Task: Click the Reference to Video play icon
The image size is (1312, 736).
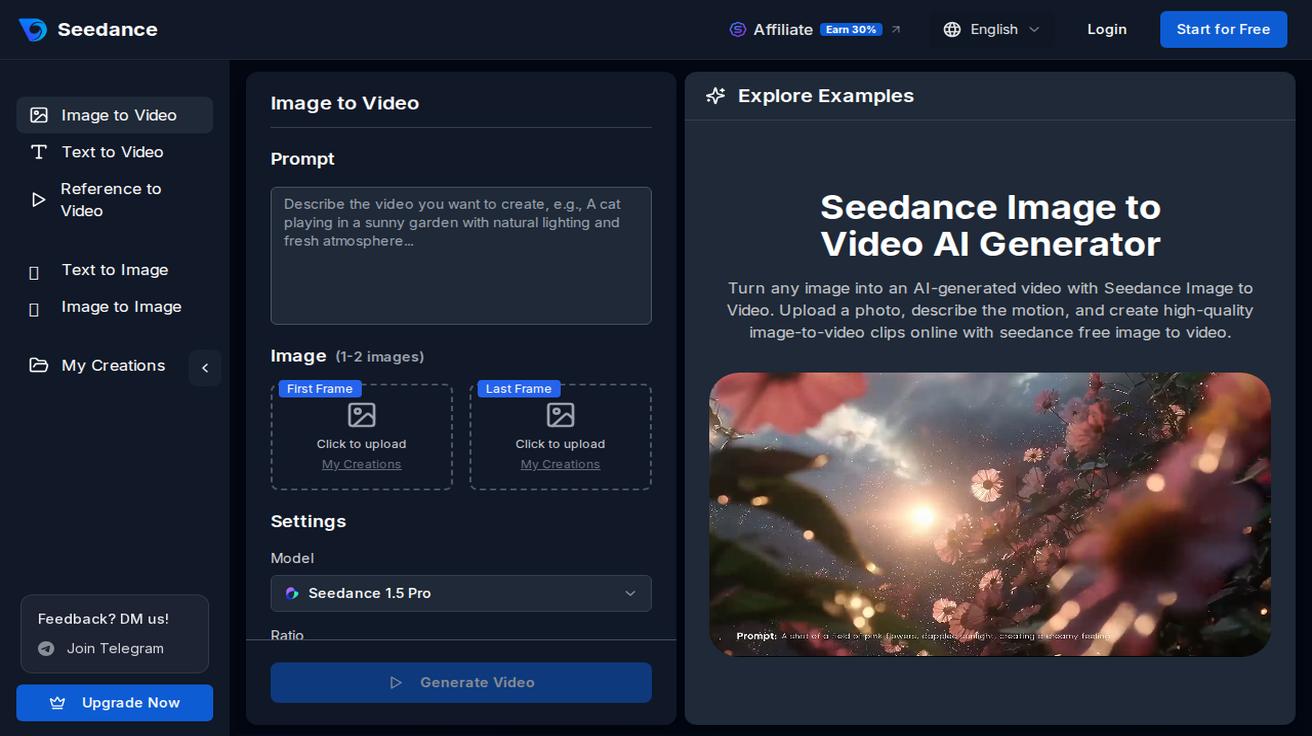Action: point(39,200)
